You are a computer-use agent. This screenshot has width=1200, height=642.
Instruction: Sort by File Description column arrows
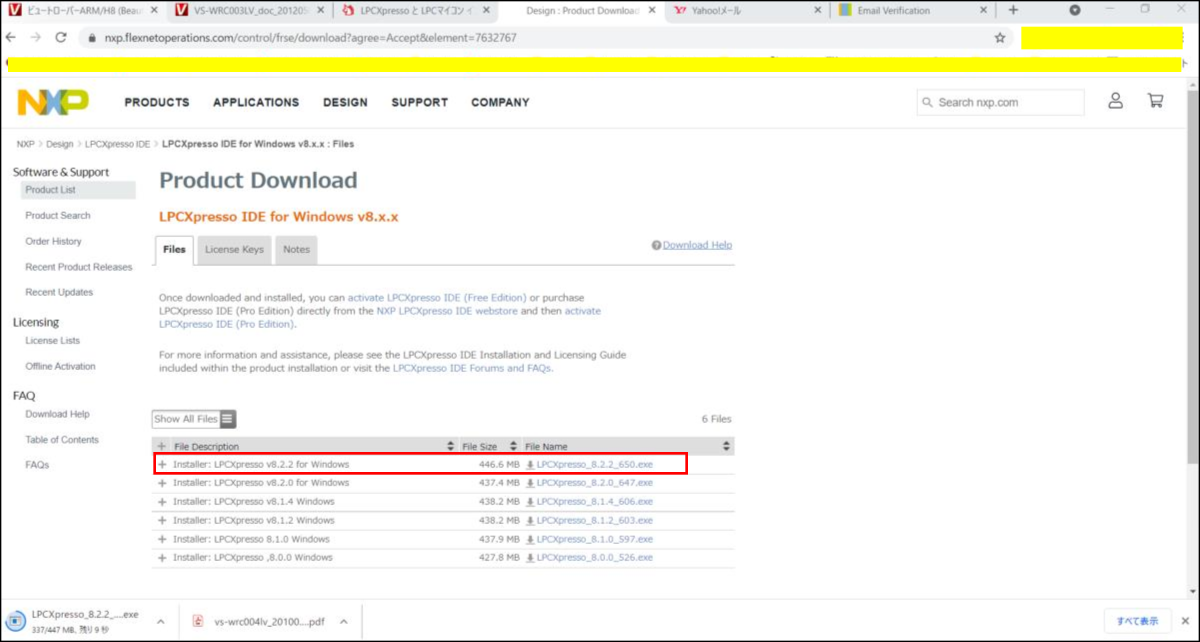450,446
